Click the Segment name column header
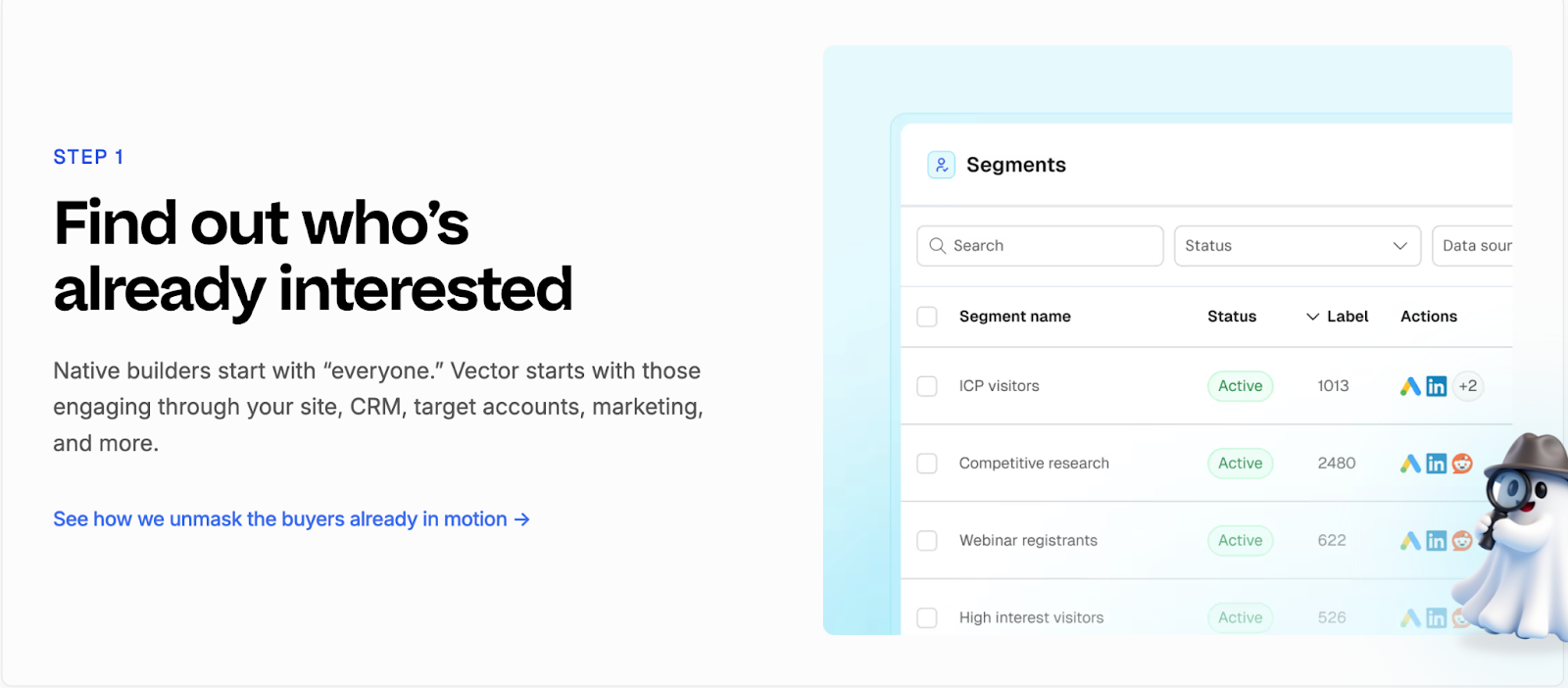 1014,317
